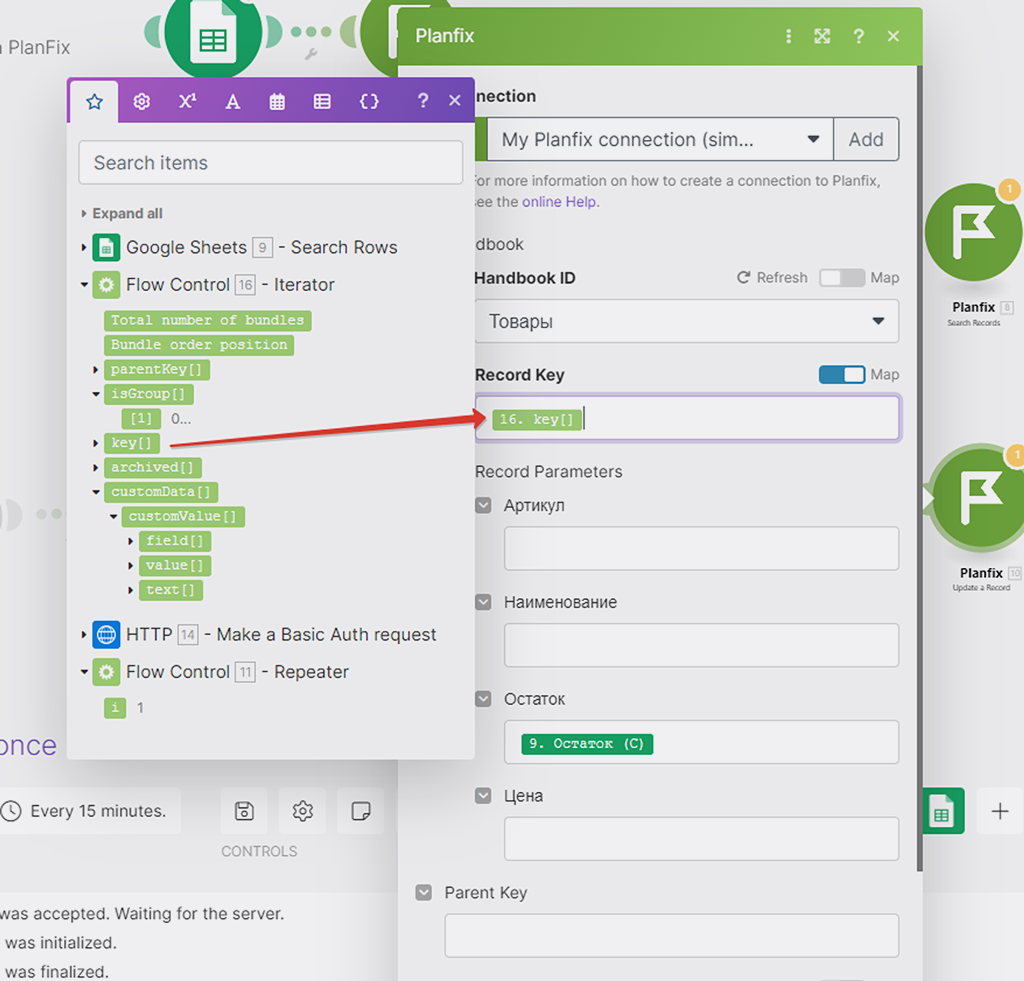Image resolution: width=1024 pixels, height=981 pixels.
Task: Open the array functions table tab
Action: [x=322, y=101]
